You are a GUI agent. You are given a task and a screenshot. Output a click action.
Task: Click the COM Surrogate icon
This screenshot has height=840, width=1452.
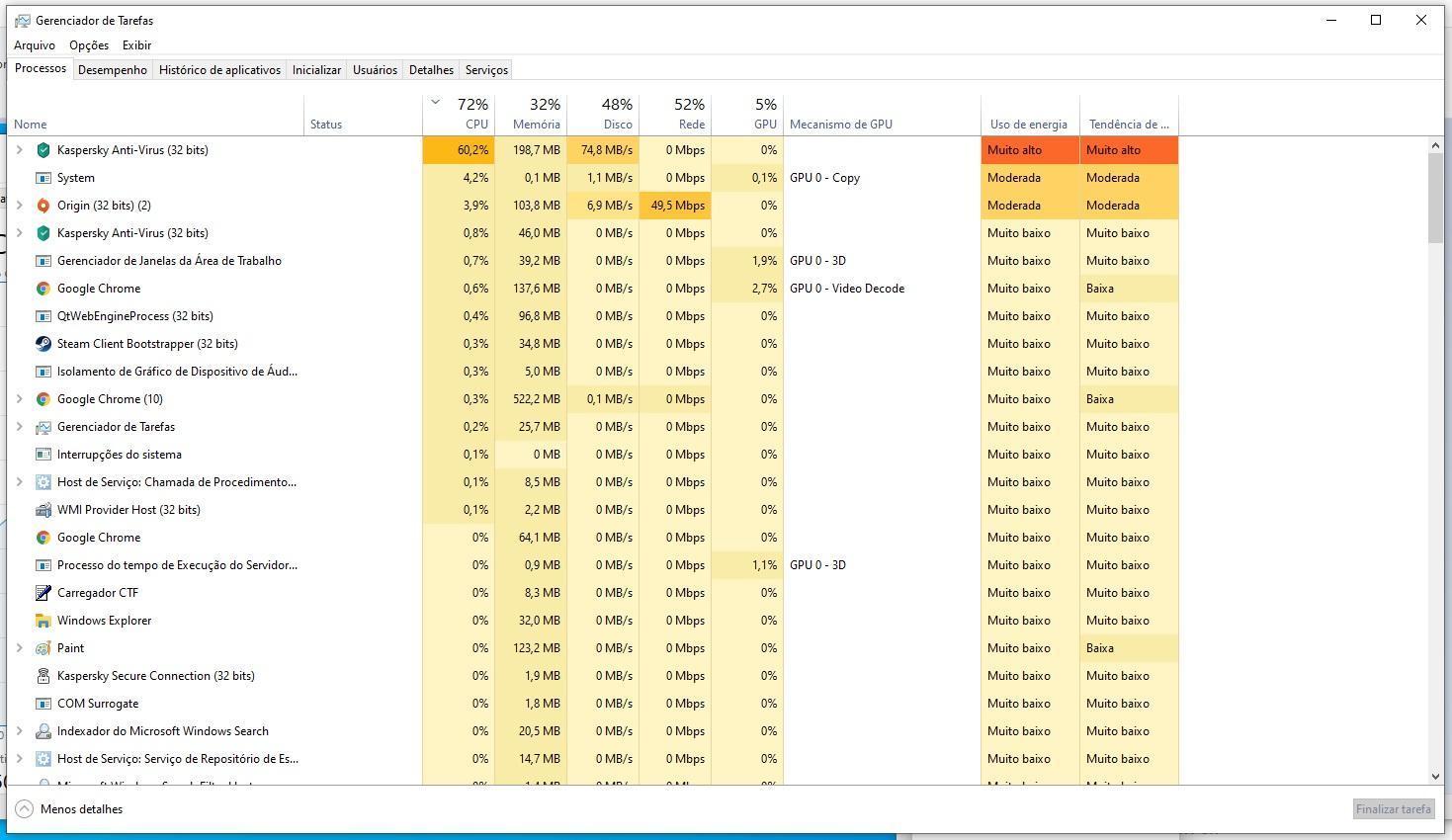click(x=43, y=704)
